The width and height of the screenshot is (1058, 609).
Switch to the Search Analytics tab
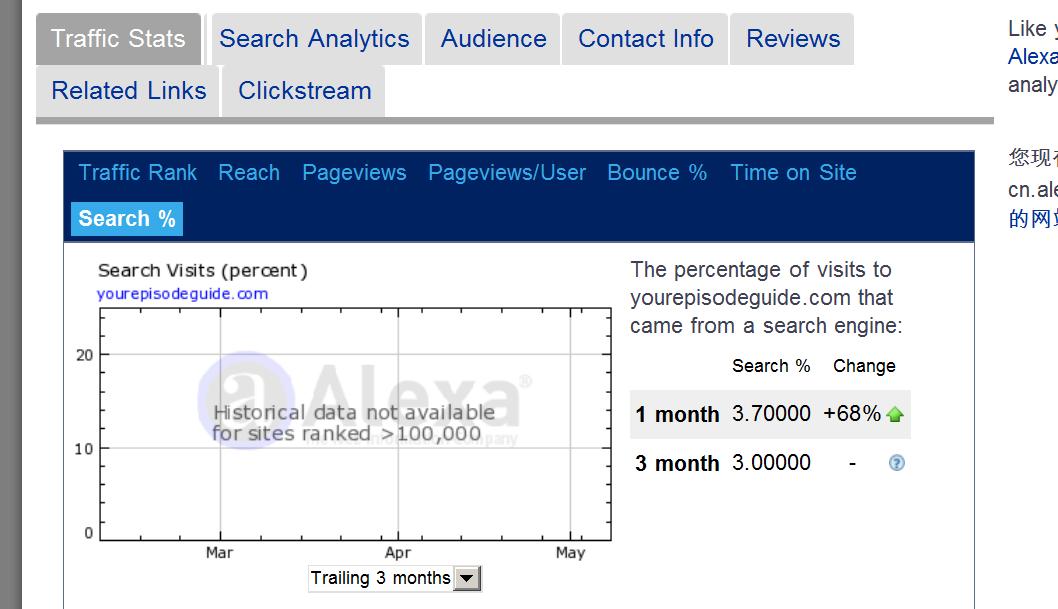(x=314, y=39)
